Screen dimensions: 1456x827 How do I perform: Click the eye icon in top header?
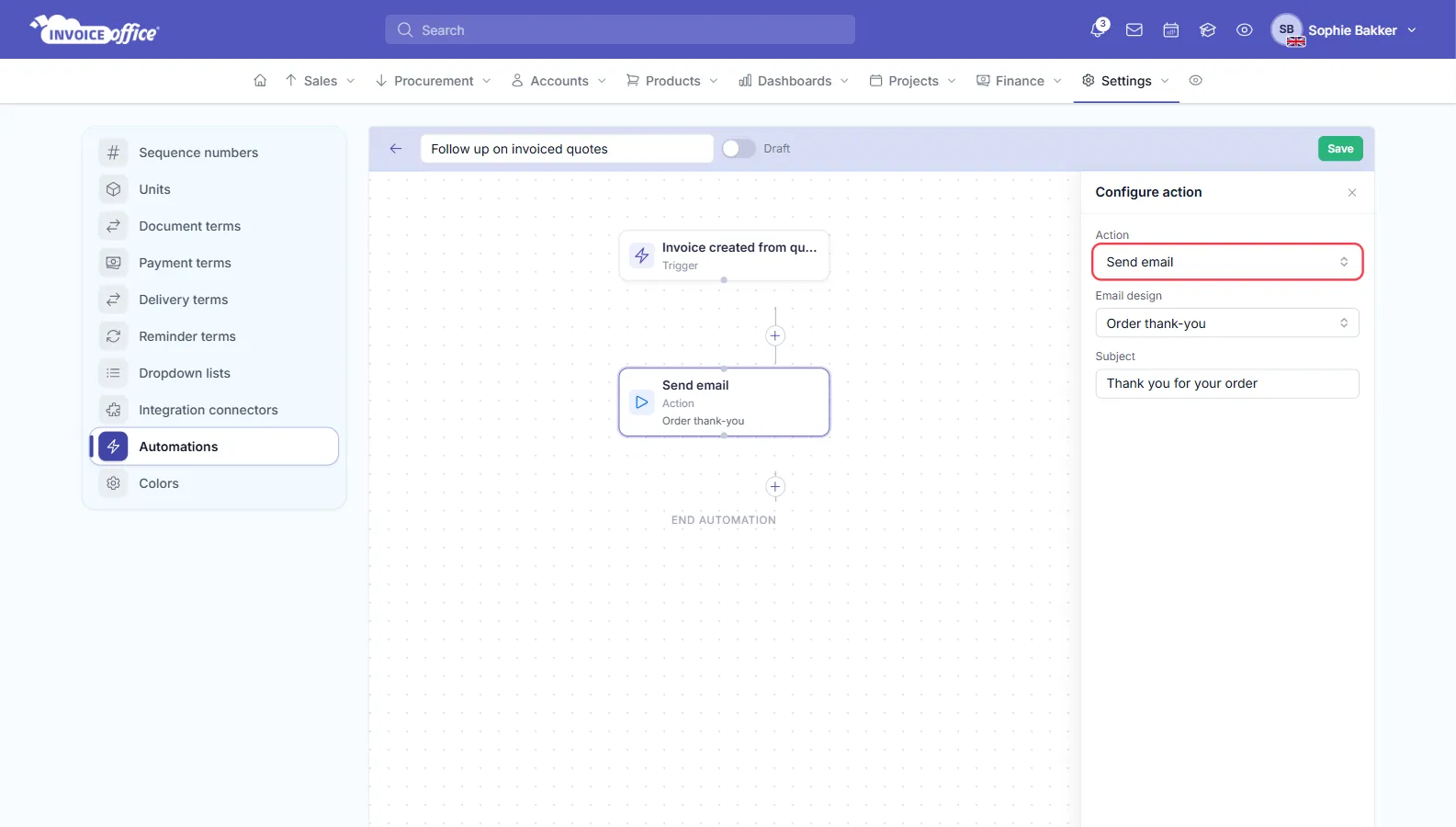pos(1245,30)
